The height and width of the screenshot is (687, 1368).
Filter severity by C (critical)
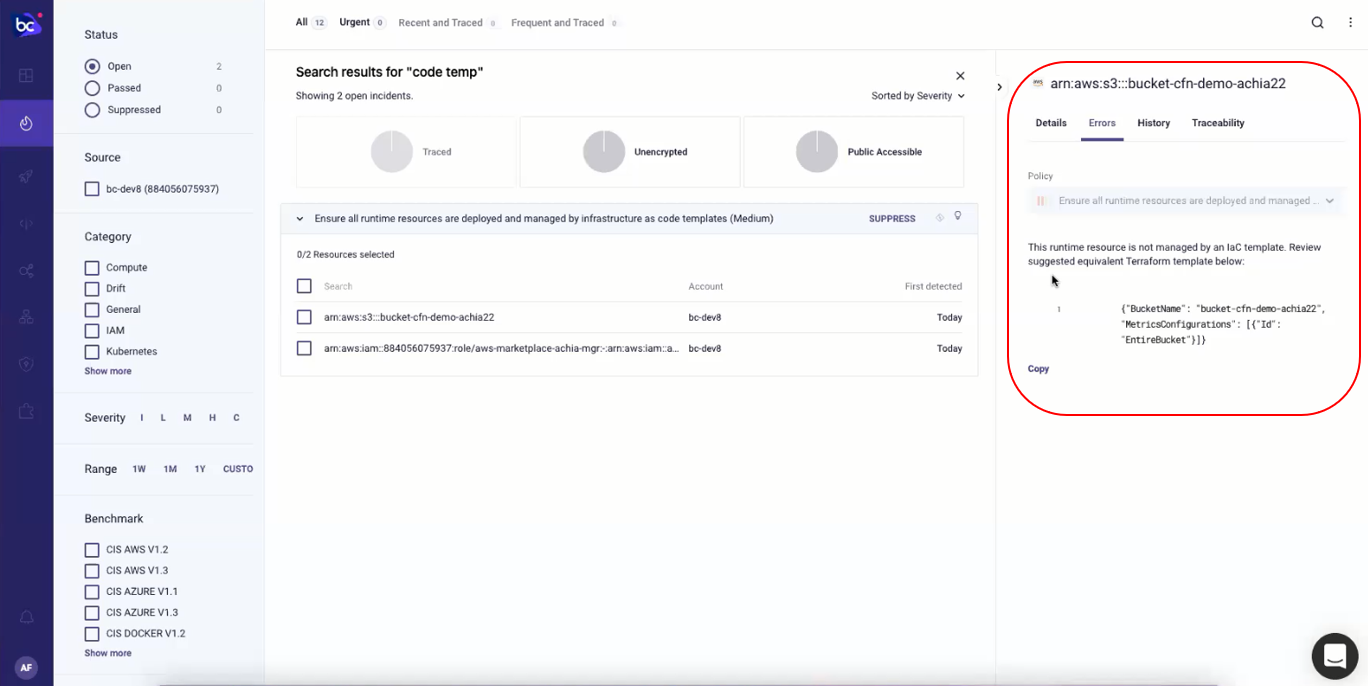[236, 418]
